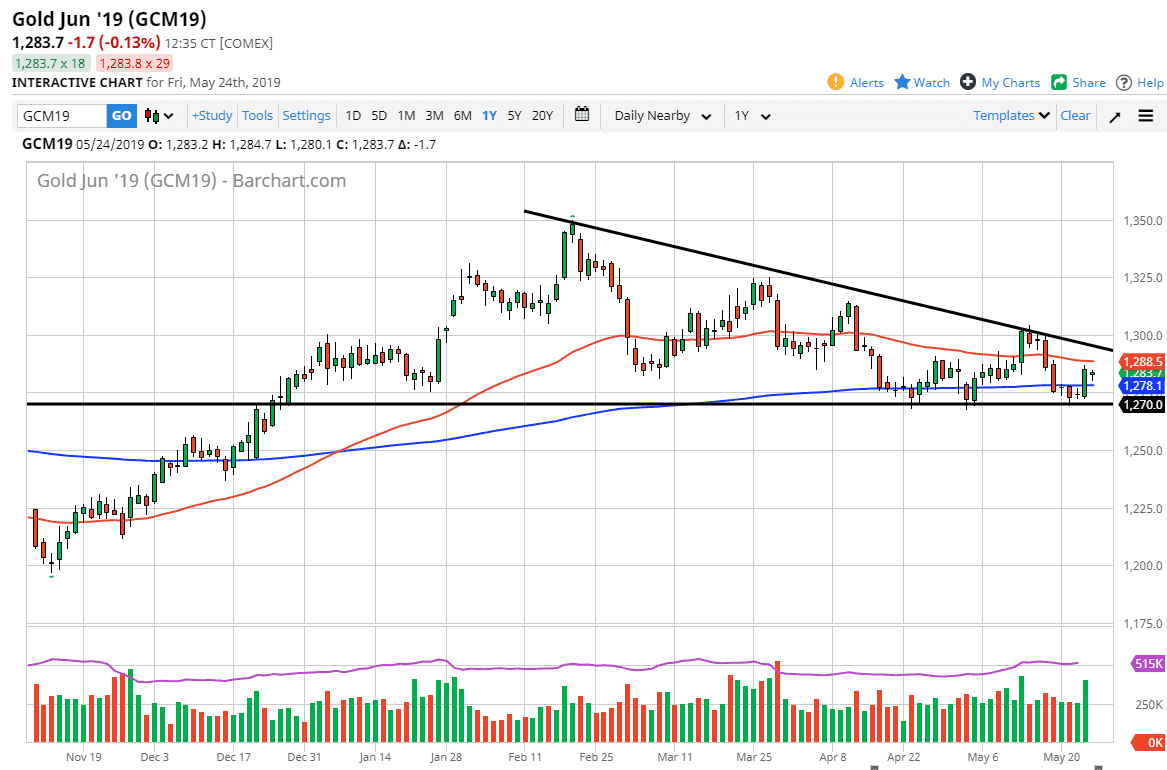
Task: Open the Templates dropdown
Action: tap(1012, 116)
